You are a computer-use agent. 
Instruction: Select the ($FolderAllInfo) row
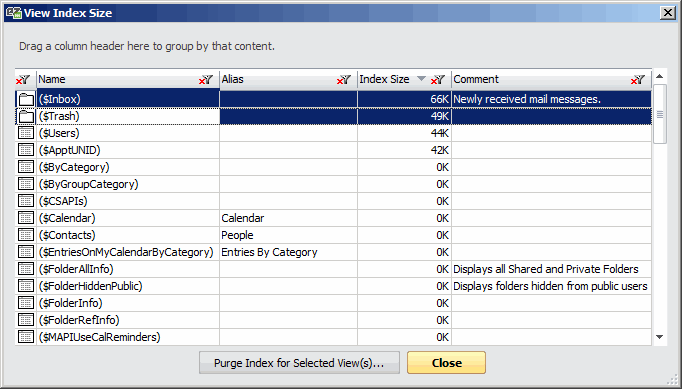pyautogui.click(x=333, y=269)
